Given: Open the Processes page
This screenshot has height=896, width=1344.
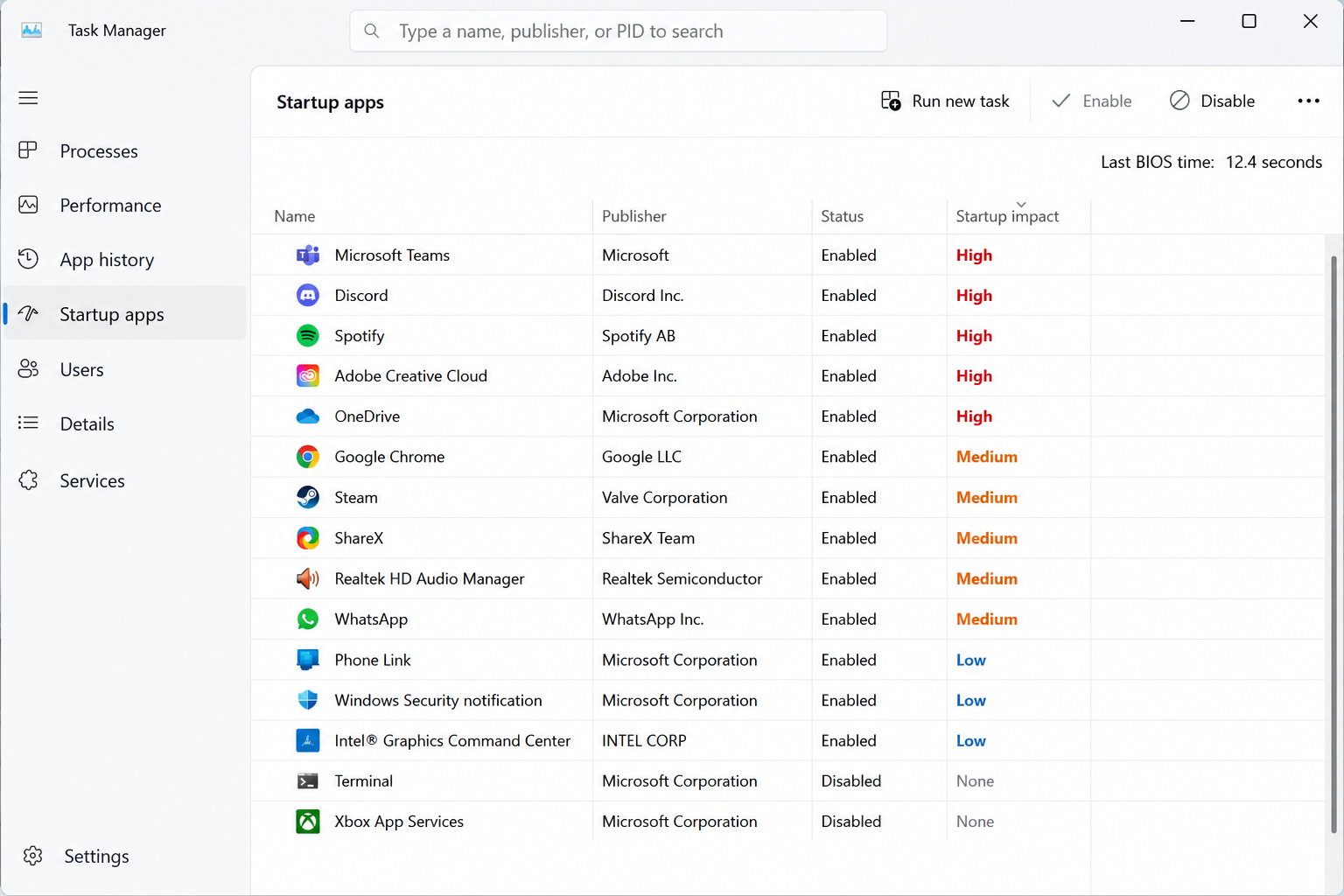Looking at the screenshot, I should 125,150.
